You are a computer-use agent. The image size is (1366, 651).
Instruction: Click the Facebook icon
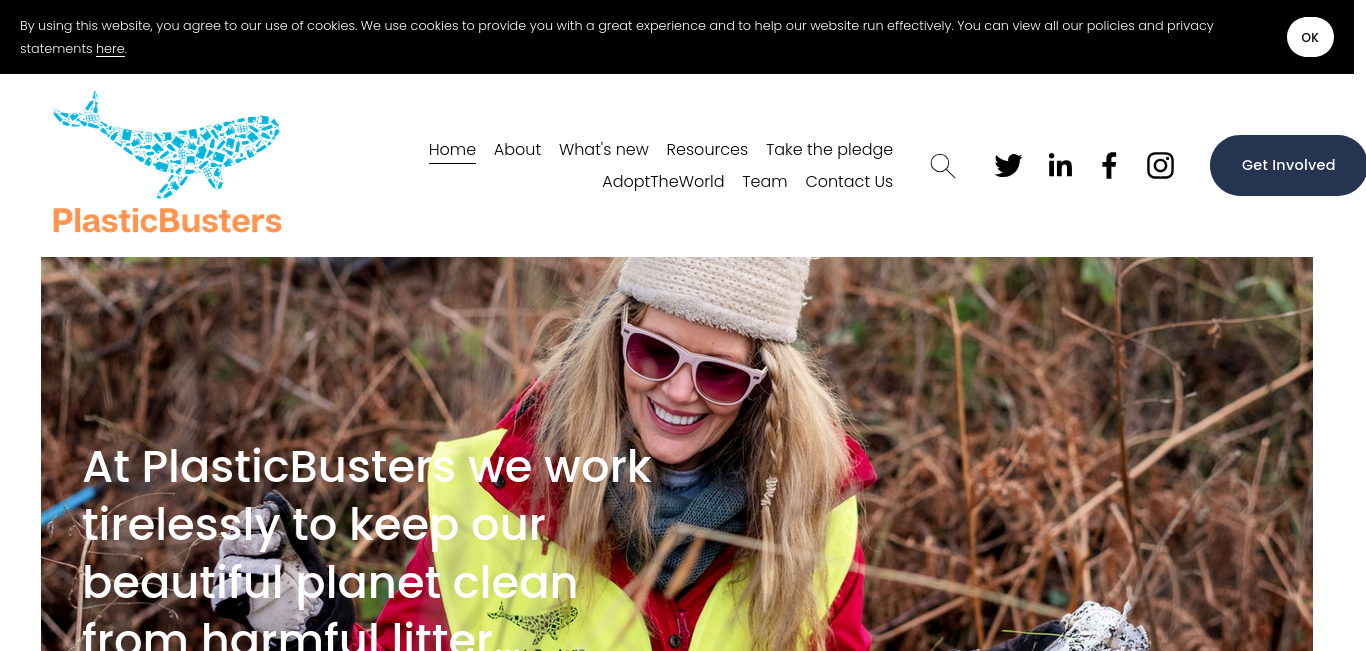tap(1109, 166)
